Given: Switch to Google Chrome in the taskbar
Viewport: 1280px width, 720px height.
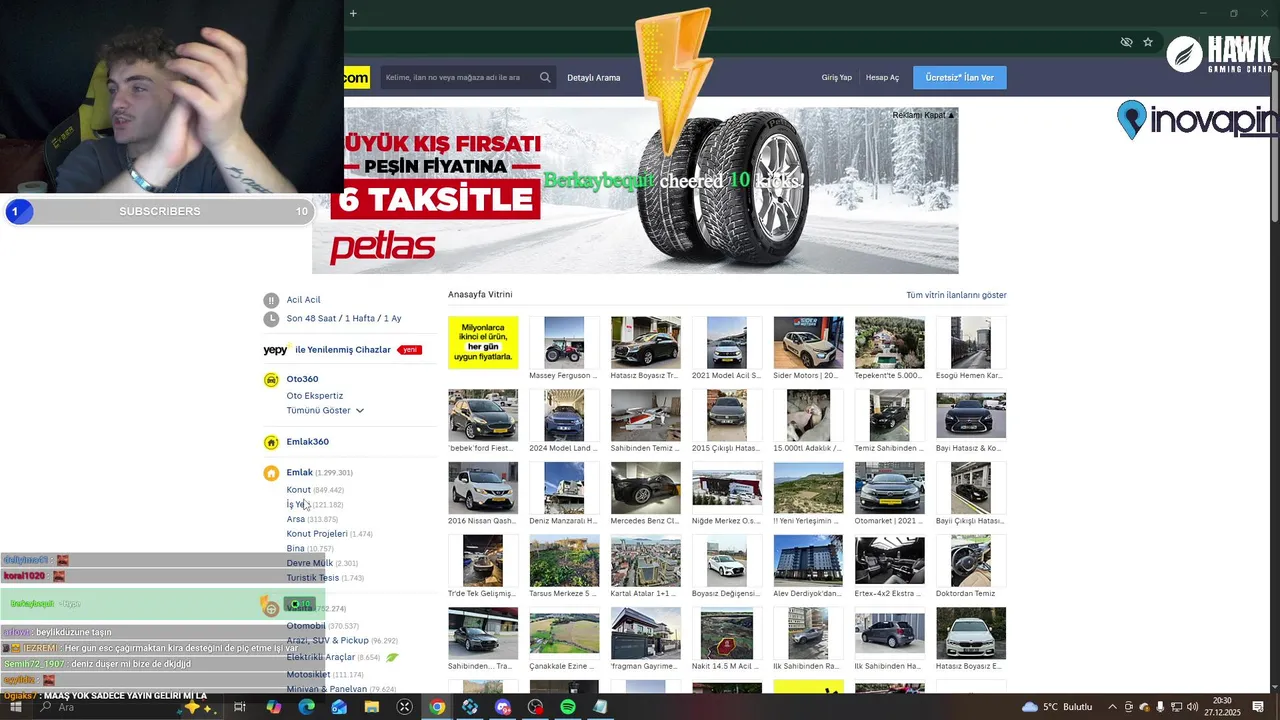Looking at the screenshot, I should pos(437,707).
